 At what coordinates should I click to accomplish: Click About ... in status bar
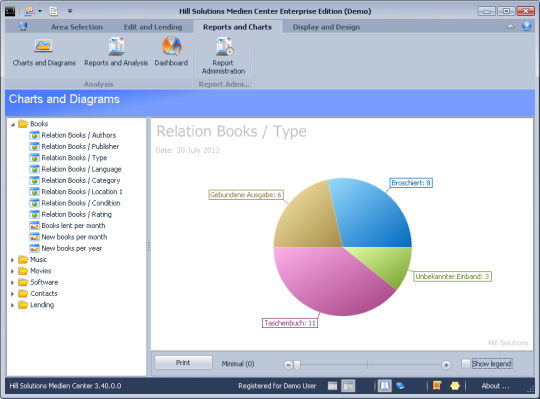(x=495, y=386)
